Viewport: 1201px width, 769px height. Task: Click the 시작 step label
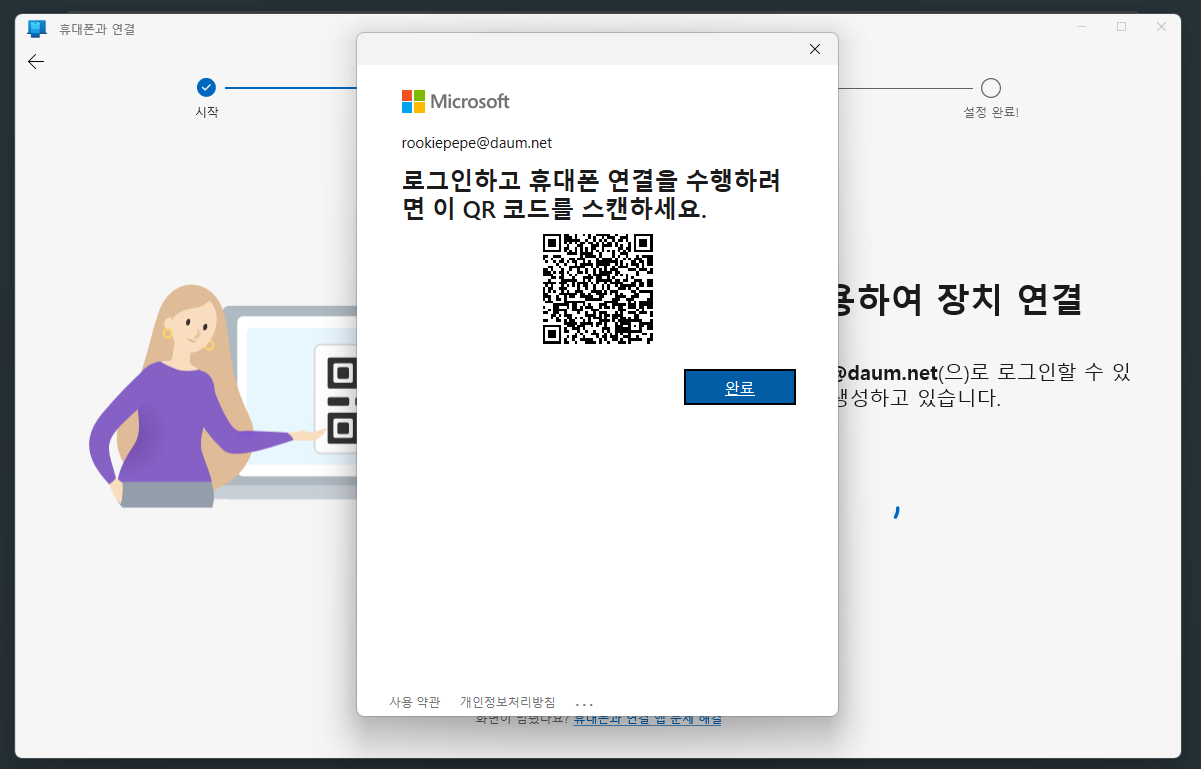206,112
